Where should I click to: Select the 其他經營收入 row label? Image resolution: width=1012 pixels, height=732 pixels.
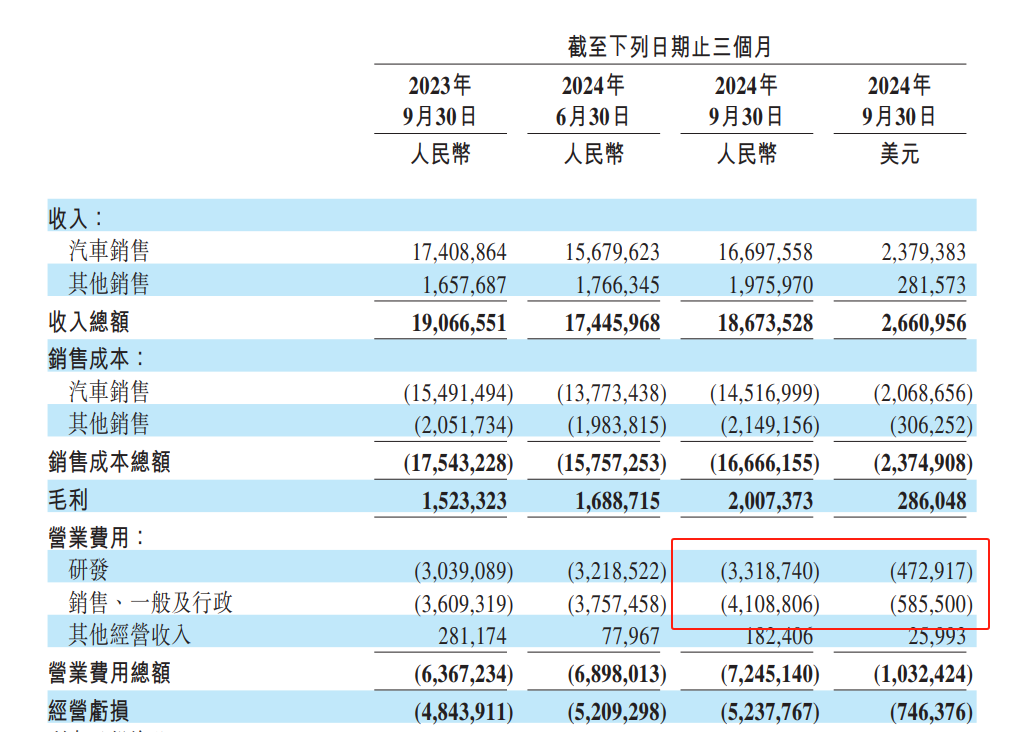129,635
